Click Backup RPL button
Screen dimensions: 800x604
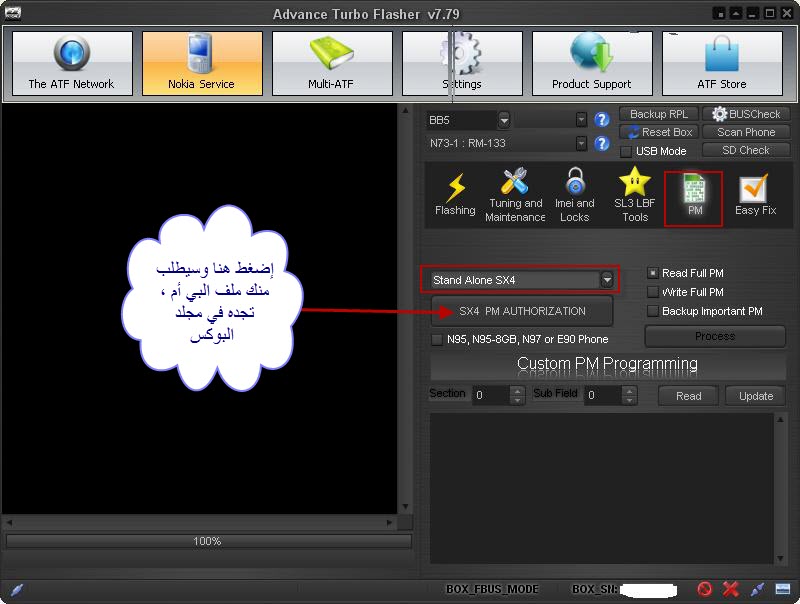click(659, 114)
